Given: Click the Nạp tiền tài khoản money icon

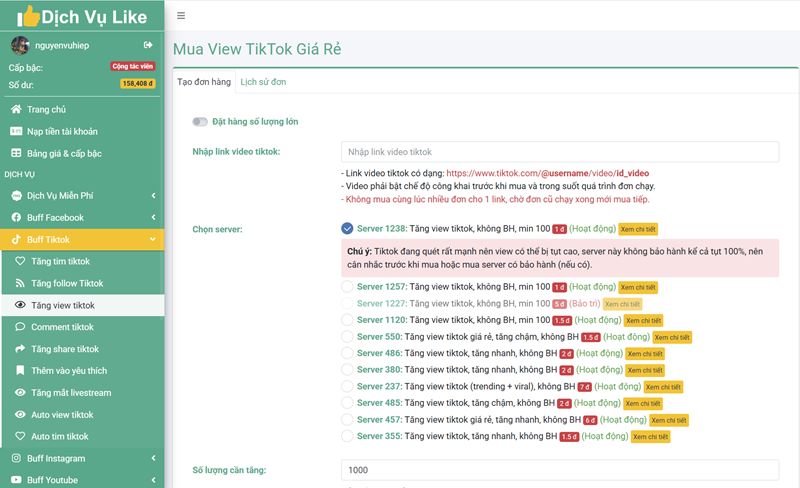Looking at the screenshot, I should click(x=16, y=131).
